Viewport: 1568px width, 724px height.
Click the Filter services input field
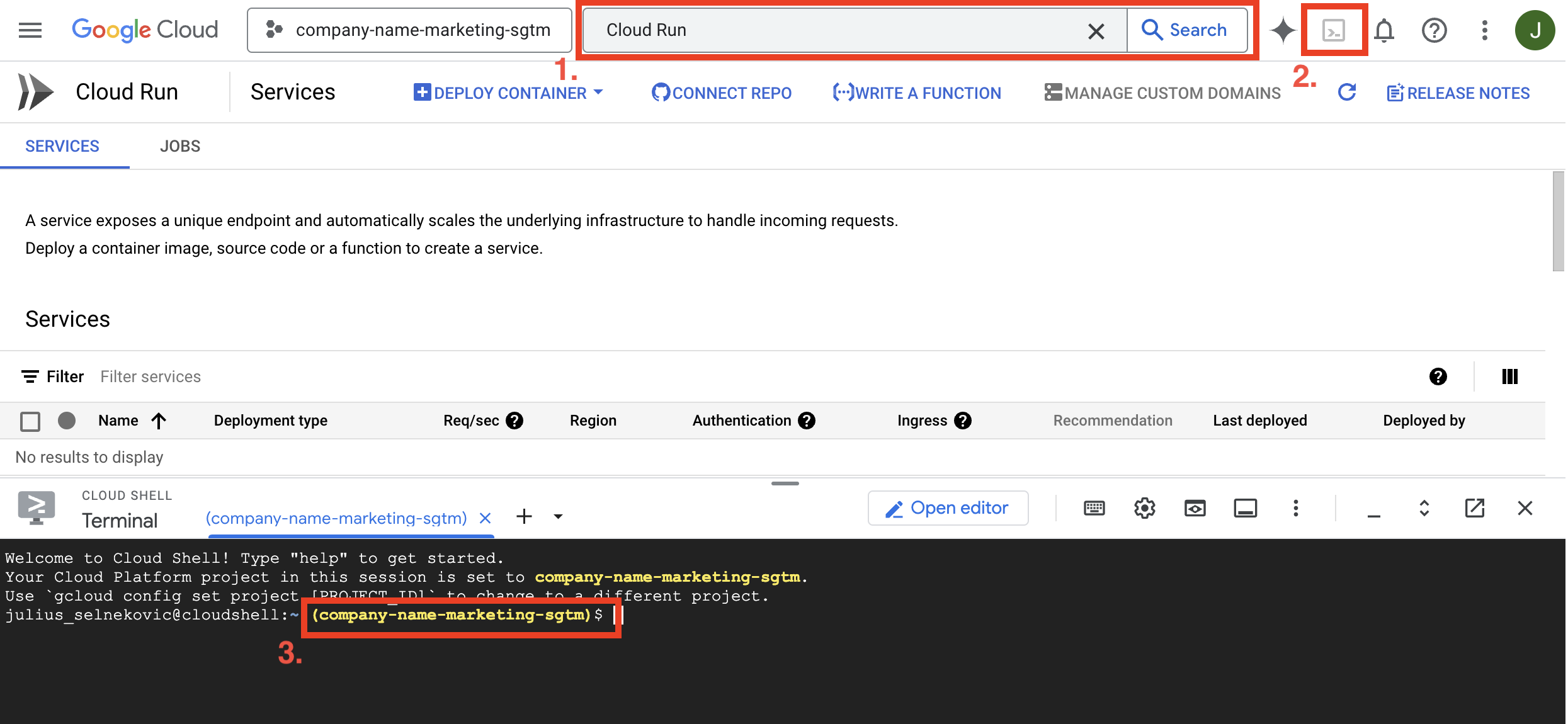click(151, 376)
